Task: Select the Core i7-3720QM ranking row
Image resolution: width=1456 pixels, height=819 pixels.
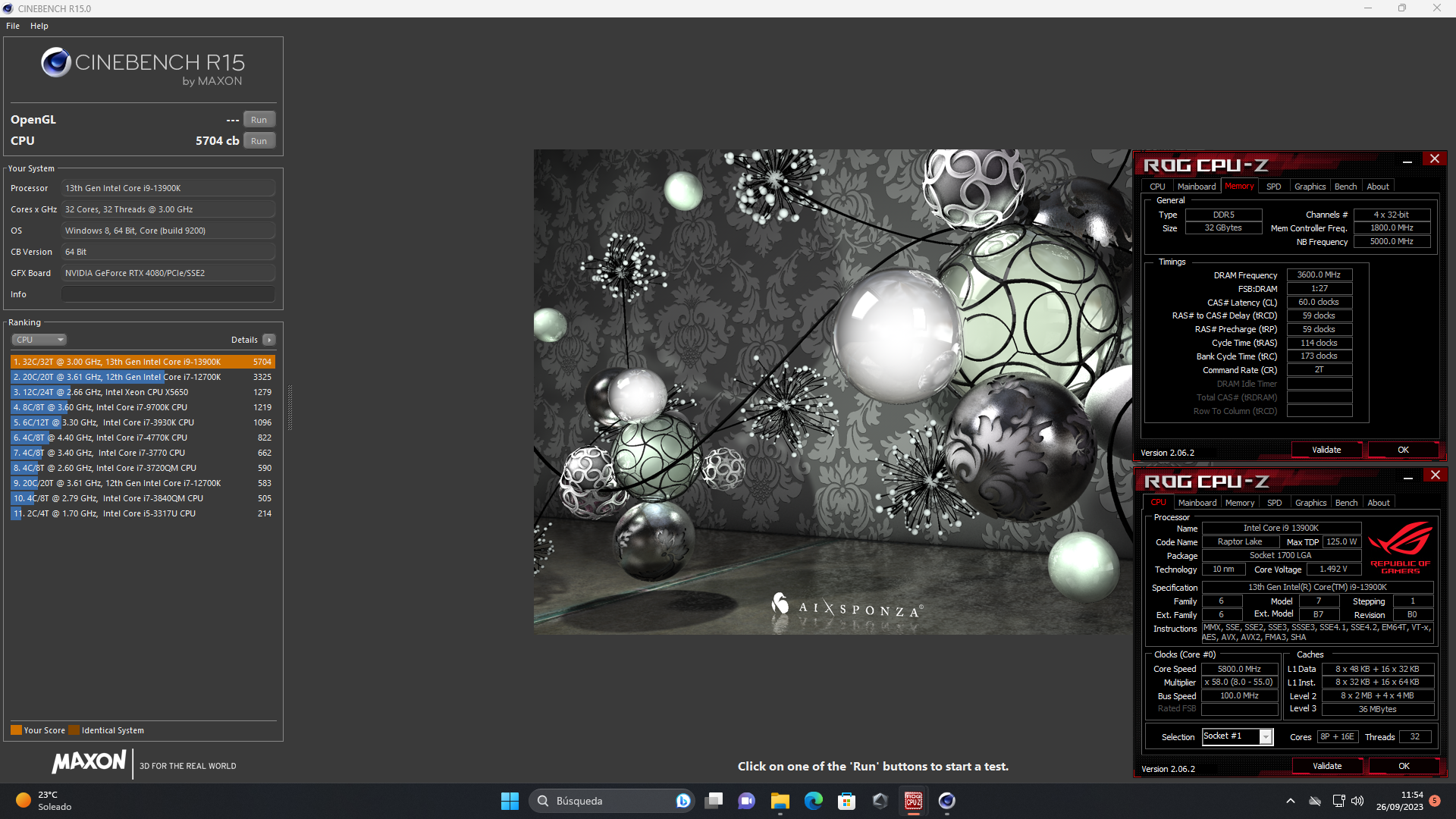Action: [143, 468]
